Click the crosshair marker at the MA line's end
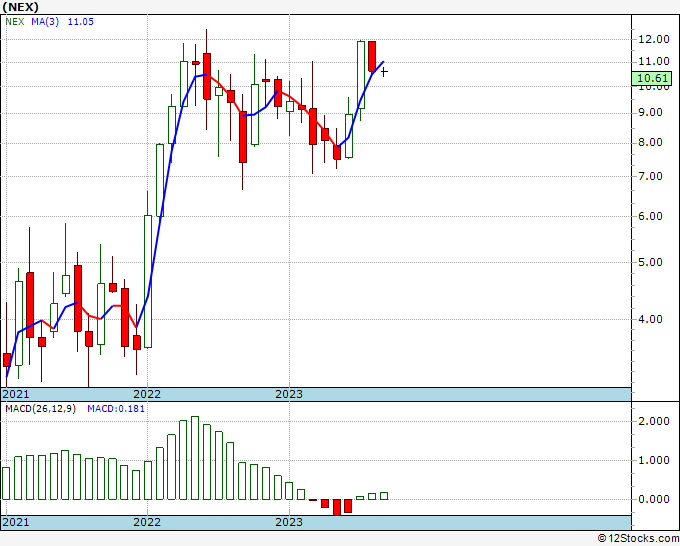The width and height of the screenshot is (680, 546). pos(384,72)
